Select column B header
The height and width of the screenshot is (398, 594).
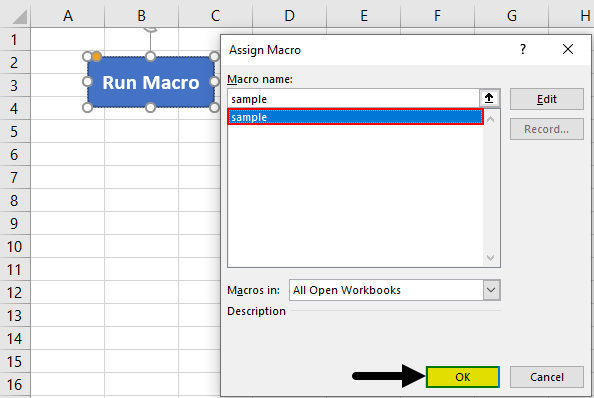[x=141, y=16]
